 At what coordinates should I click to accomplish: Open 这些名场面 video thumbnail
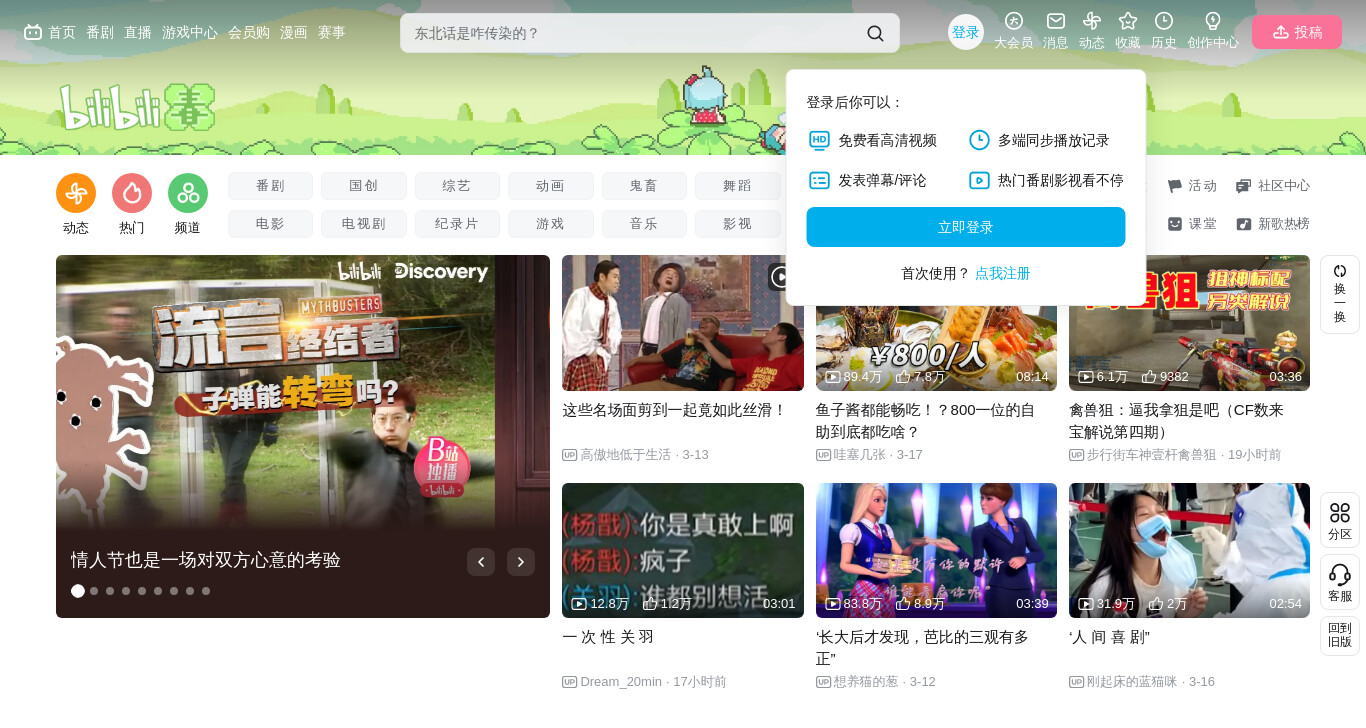[x=683, y=323]
